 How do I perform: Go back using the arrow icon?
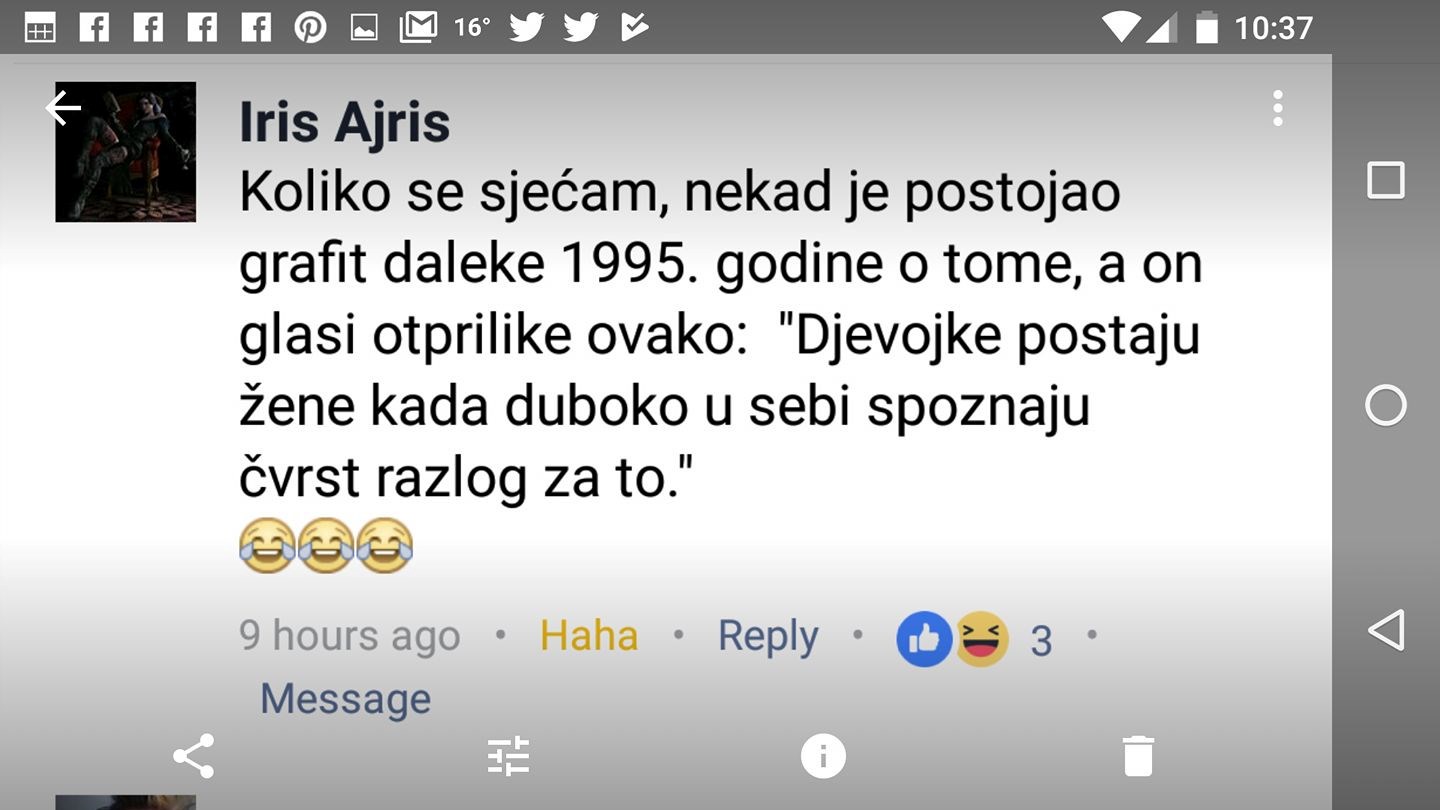[x=63, y=107]
